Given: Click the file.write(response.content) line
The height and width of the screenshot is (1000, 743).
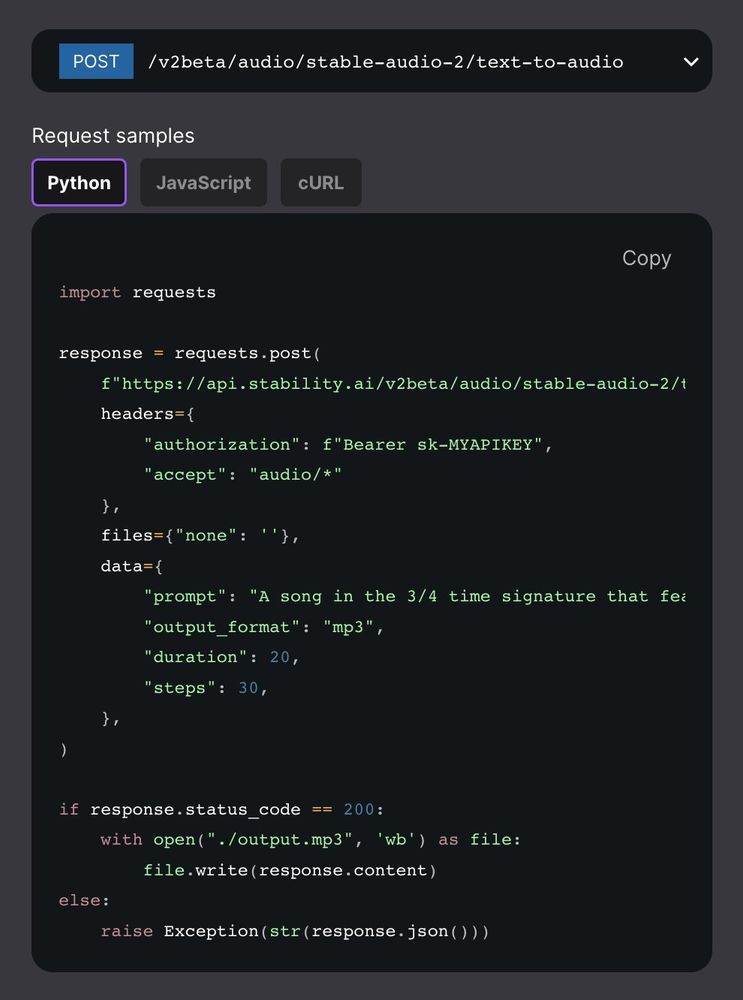Looking at the screenshot, I should click(290, 871).
